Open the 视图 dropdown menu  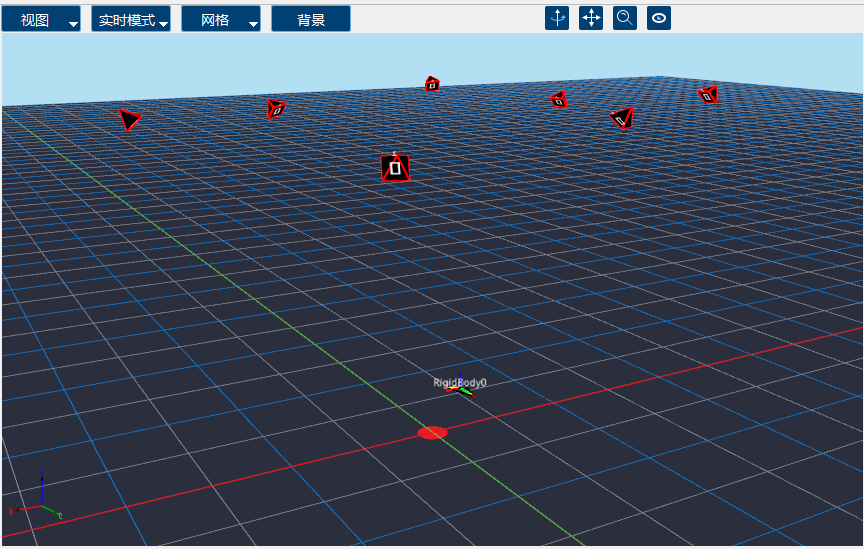click(x=41, y=19)
